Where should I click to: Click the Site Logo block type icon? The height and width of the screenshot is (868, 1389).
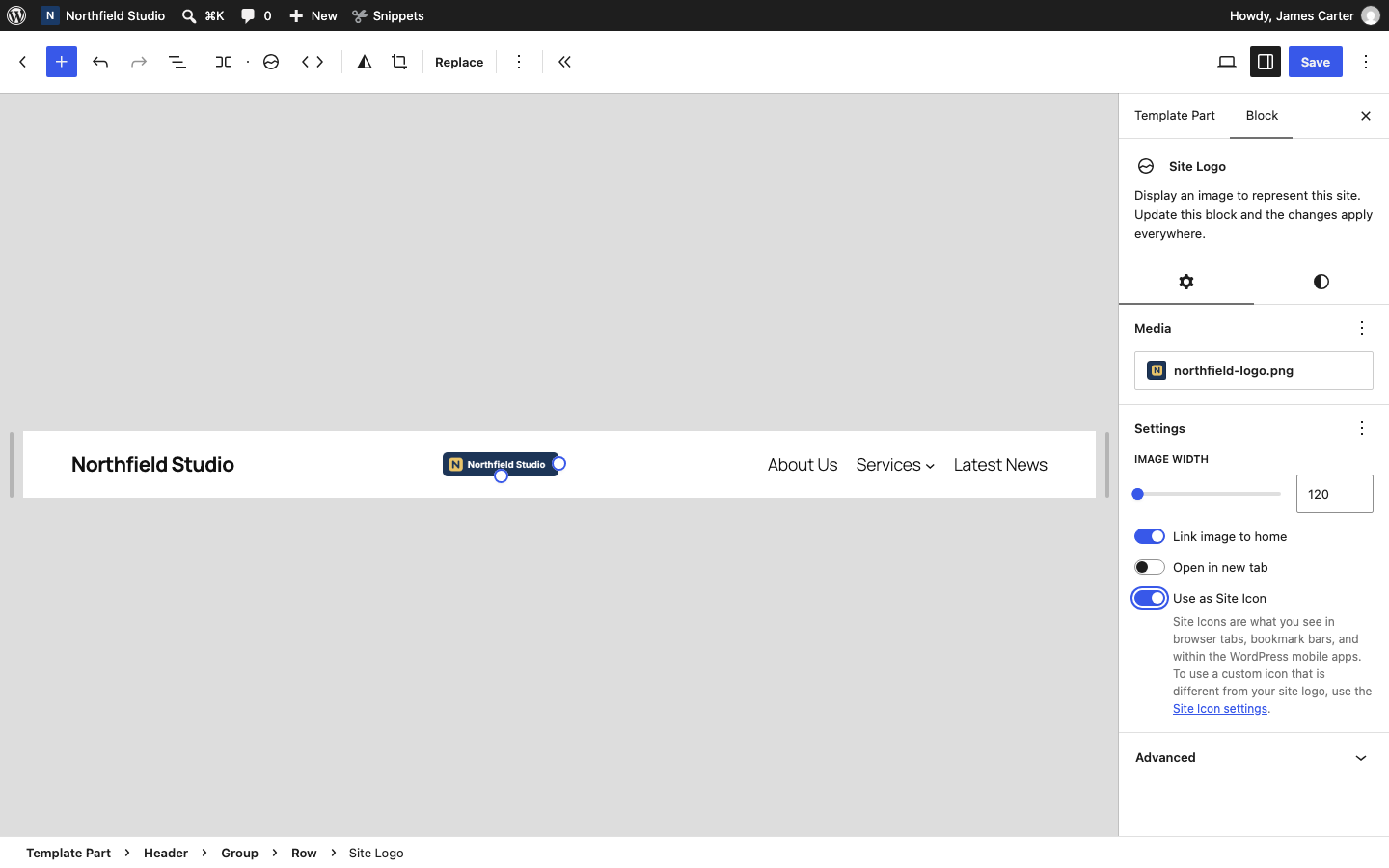(x=271, y=62)
